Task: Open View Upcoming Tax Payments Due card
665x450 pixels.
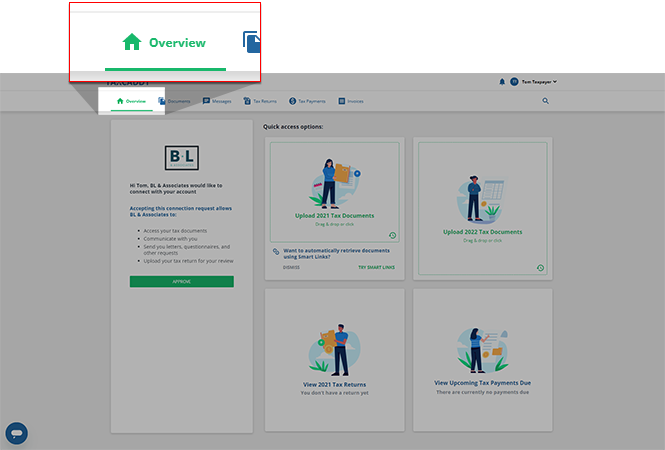Action: click(x=483, y=360)
